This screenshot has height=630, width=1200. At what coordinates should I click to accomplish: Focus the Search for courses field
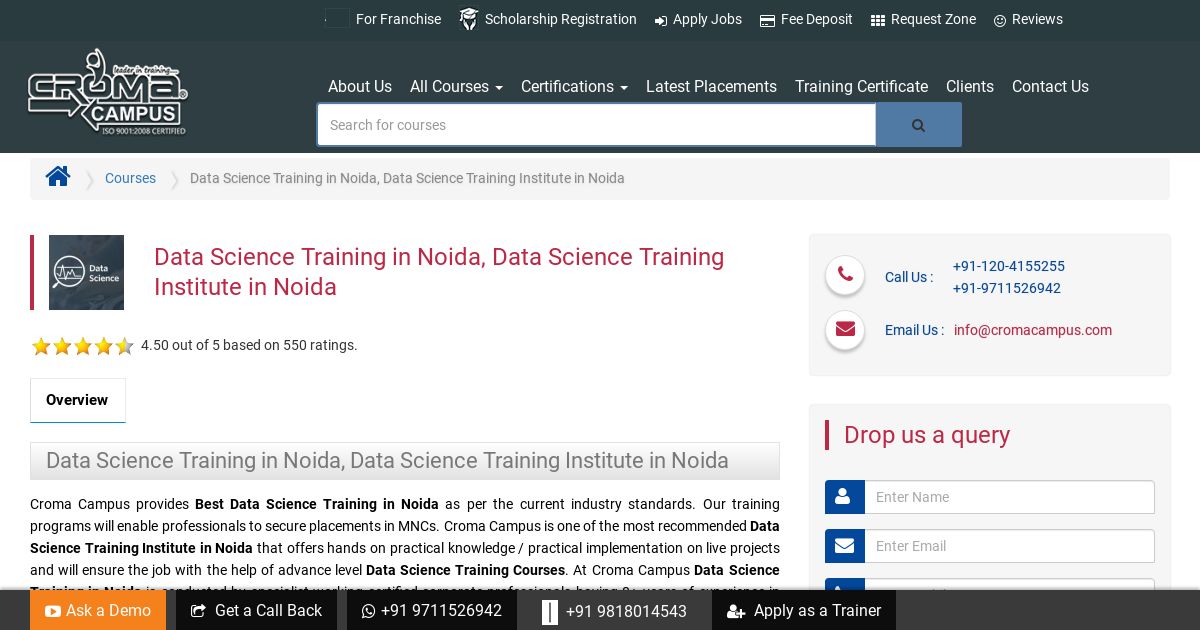[x=597, y=125]
